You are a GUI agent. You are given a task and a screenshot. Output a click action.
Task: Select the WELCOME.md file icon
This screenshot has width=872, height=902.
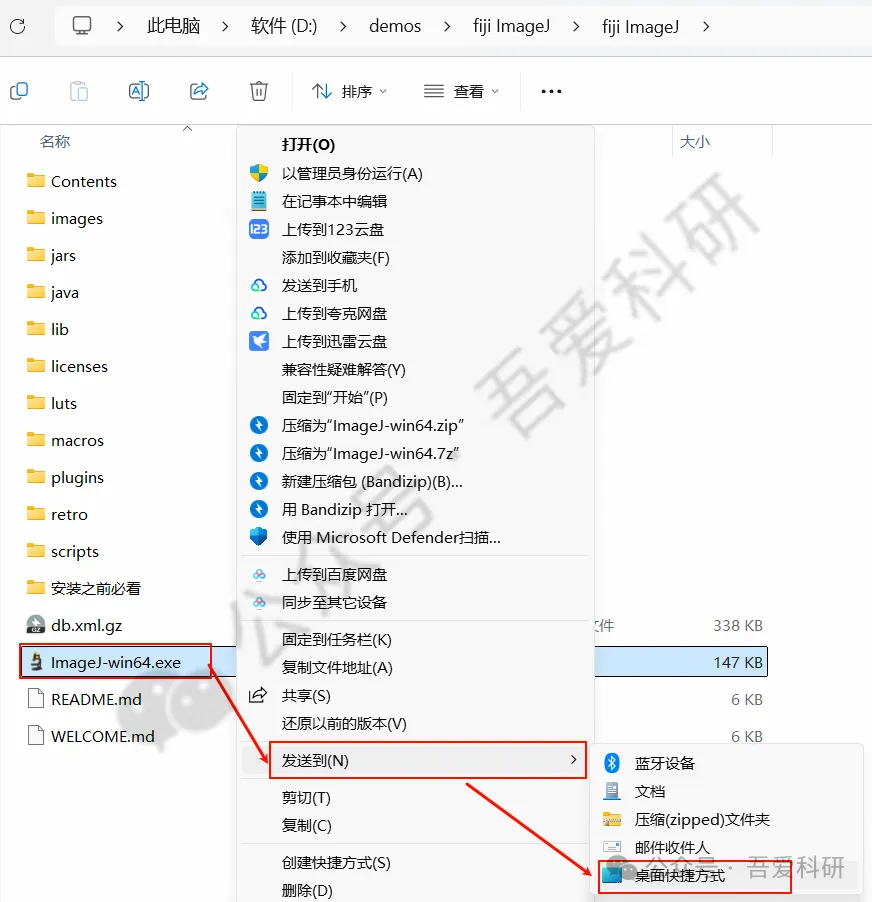click(36, 736)
